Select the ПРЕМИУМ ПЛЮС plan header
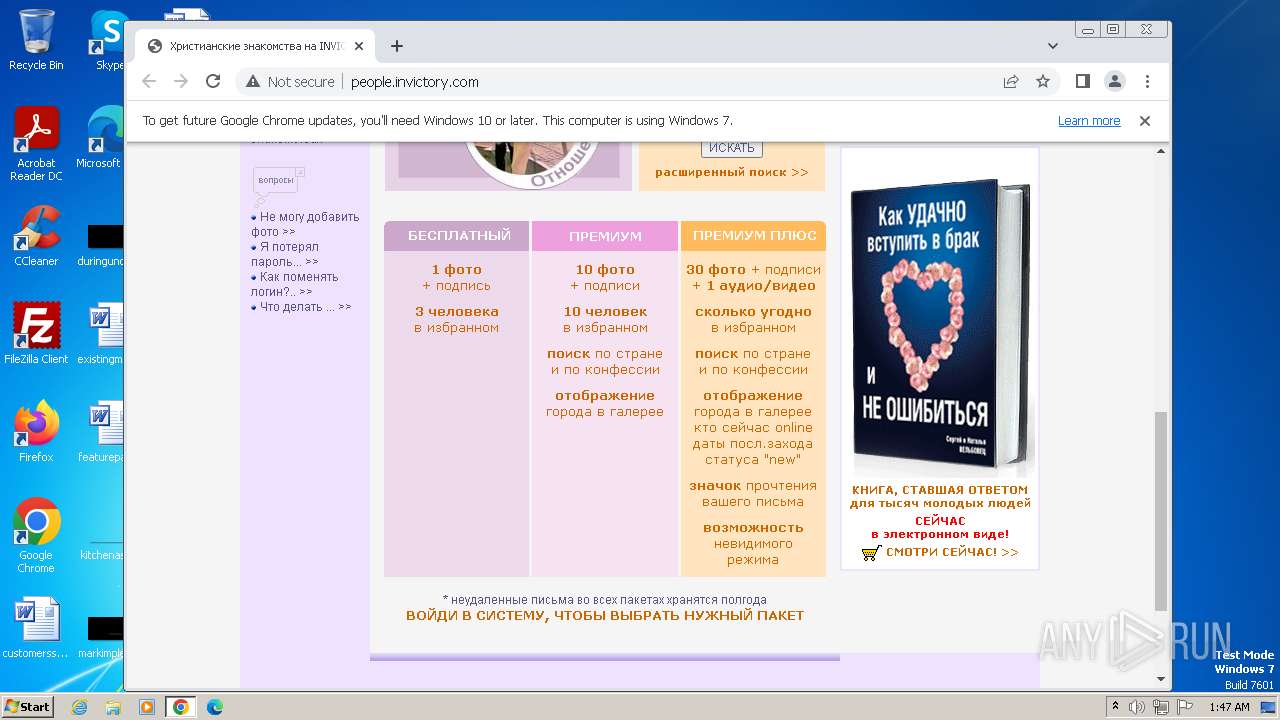 tap(753, 236)
